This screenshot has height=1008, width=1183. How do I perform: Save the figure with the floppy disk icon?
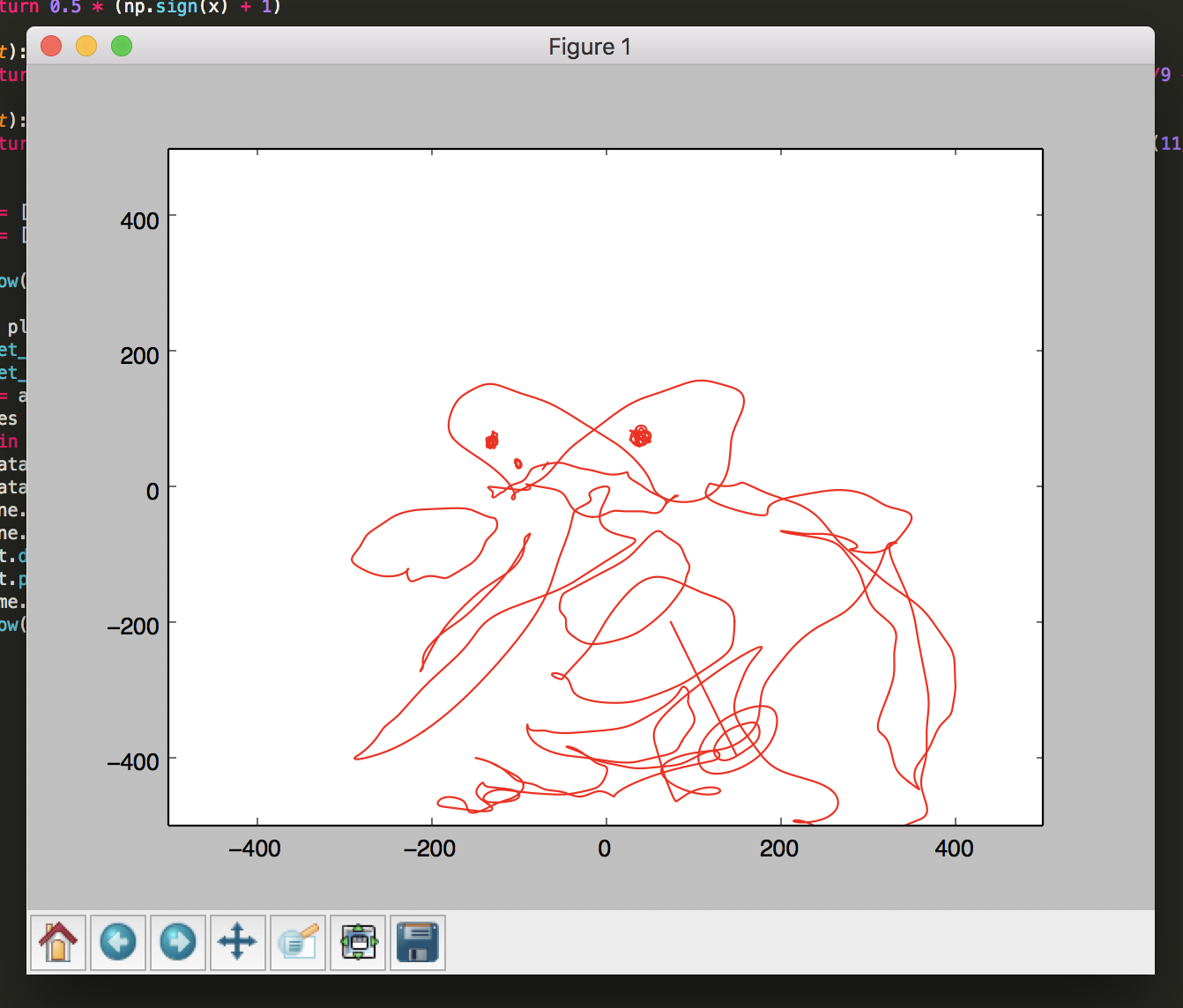pos(418,943)
